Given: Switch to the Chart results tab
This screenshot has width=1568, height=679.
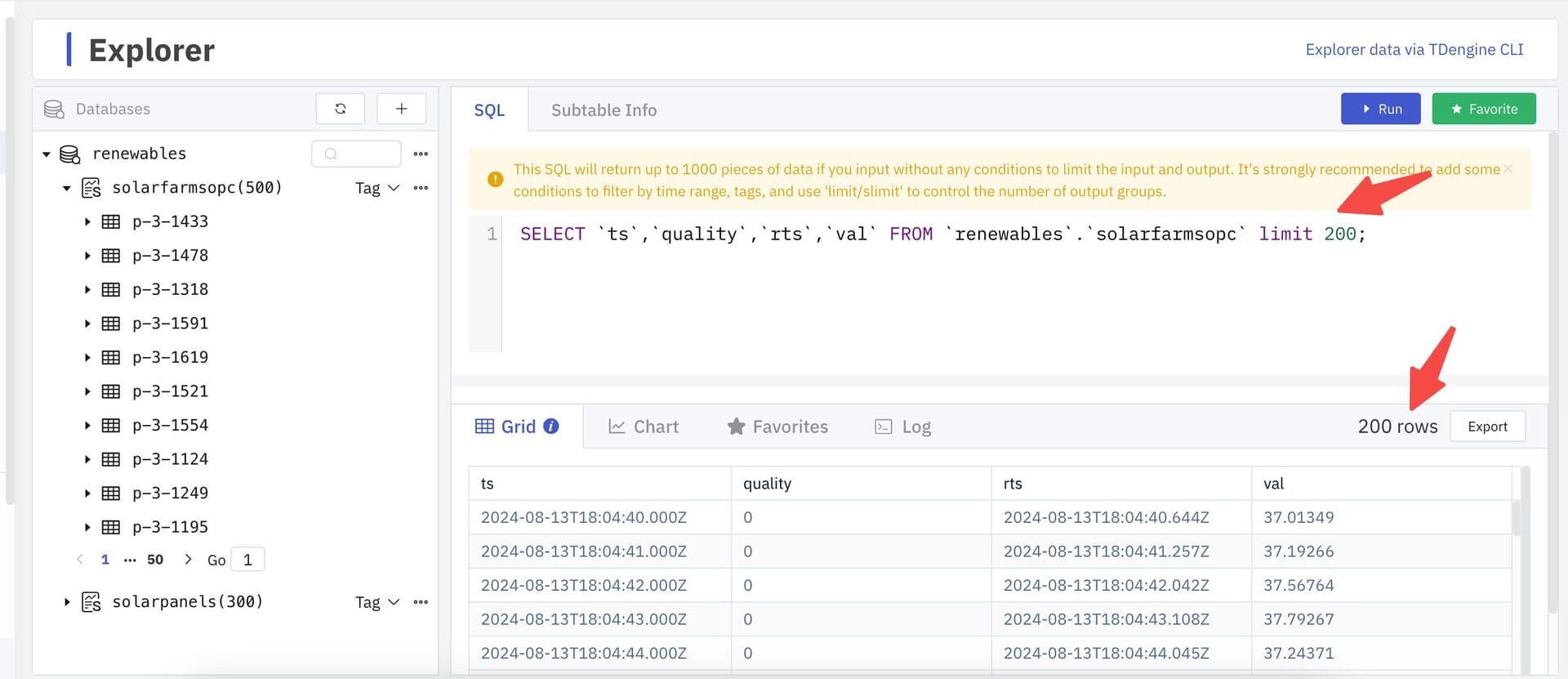Looking at the screenshot, I should point(644,427).
